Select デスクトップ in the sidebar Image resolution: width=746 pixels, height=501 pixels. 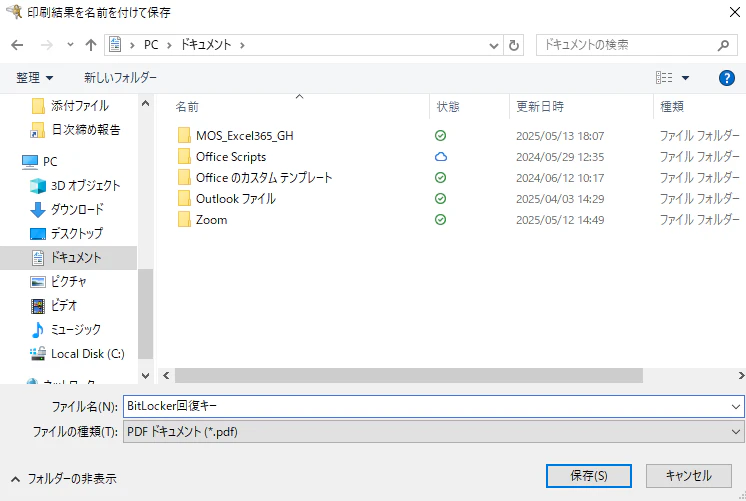(x=77, y=234)
